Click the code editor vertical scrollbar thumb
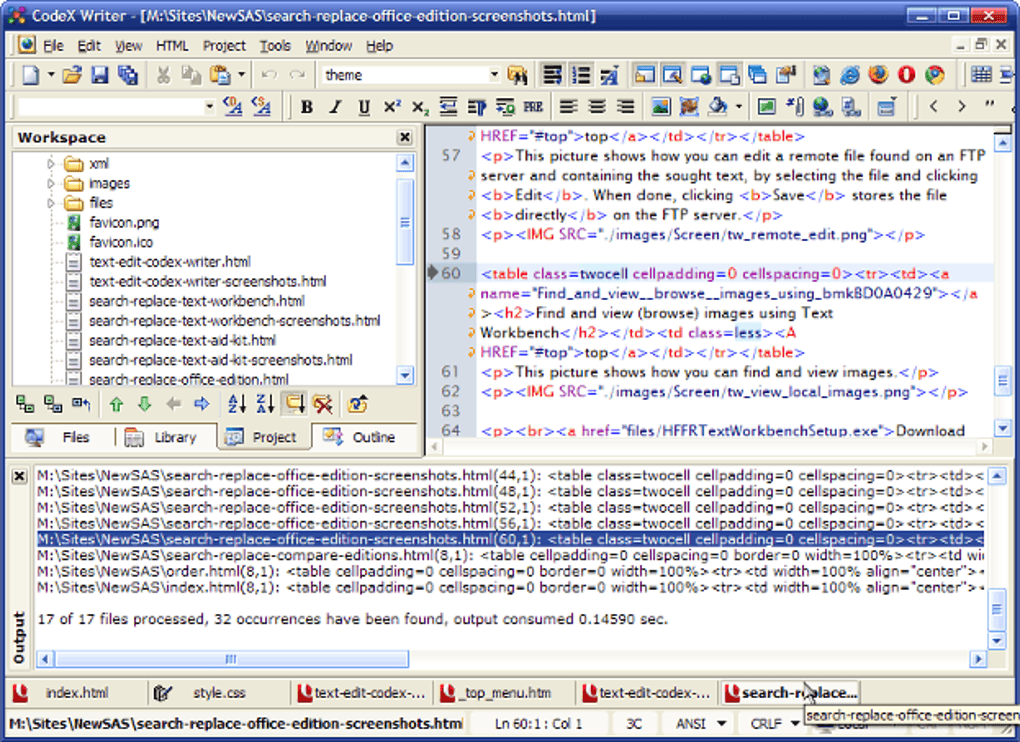 pyautogui.click(x=1002, y=382)
